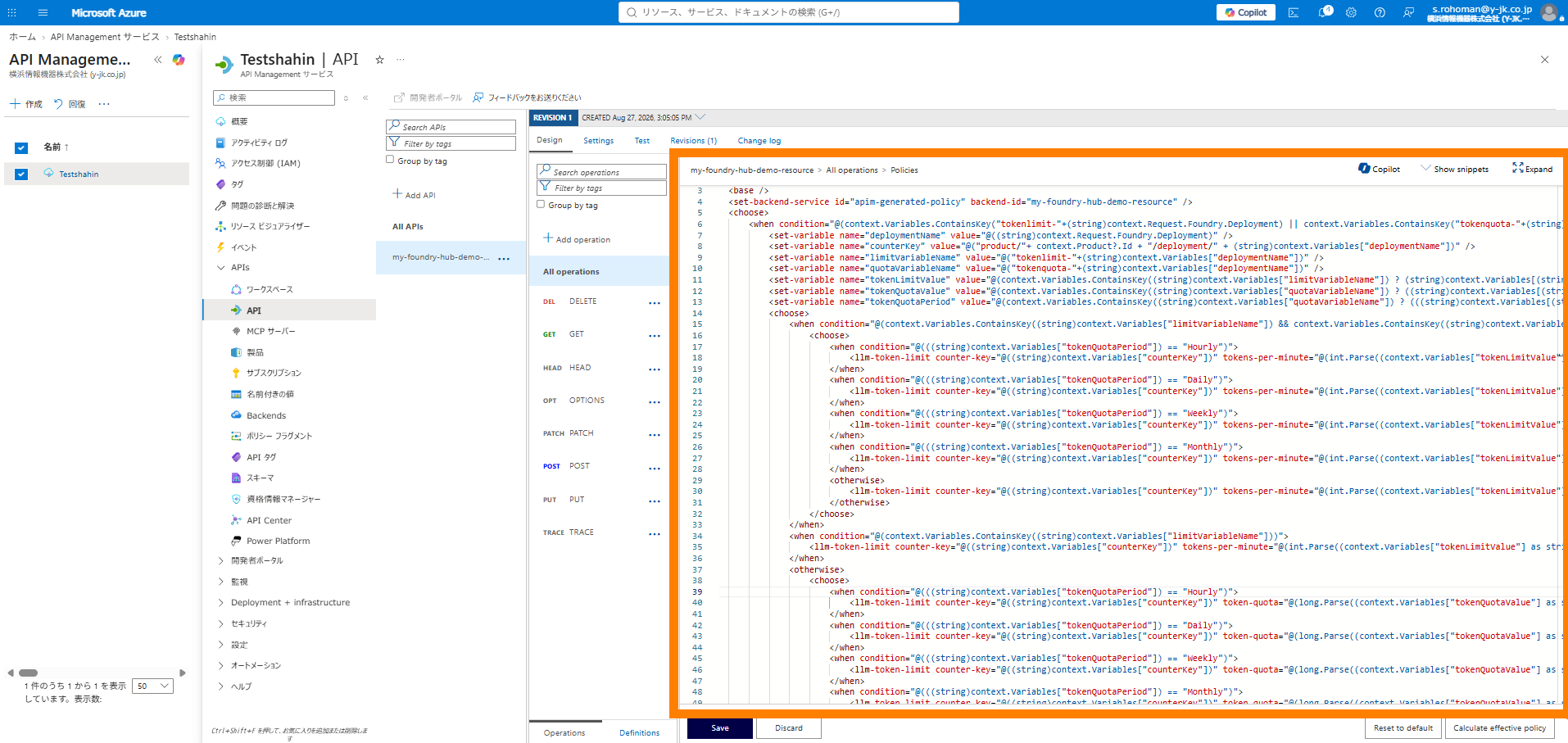Expand Deployment + infrastructure section
The width and height of the screenshot is (1568, 743).
pos(220,602)
